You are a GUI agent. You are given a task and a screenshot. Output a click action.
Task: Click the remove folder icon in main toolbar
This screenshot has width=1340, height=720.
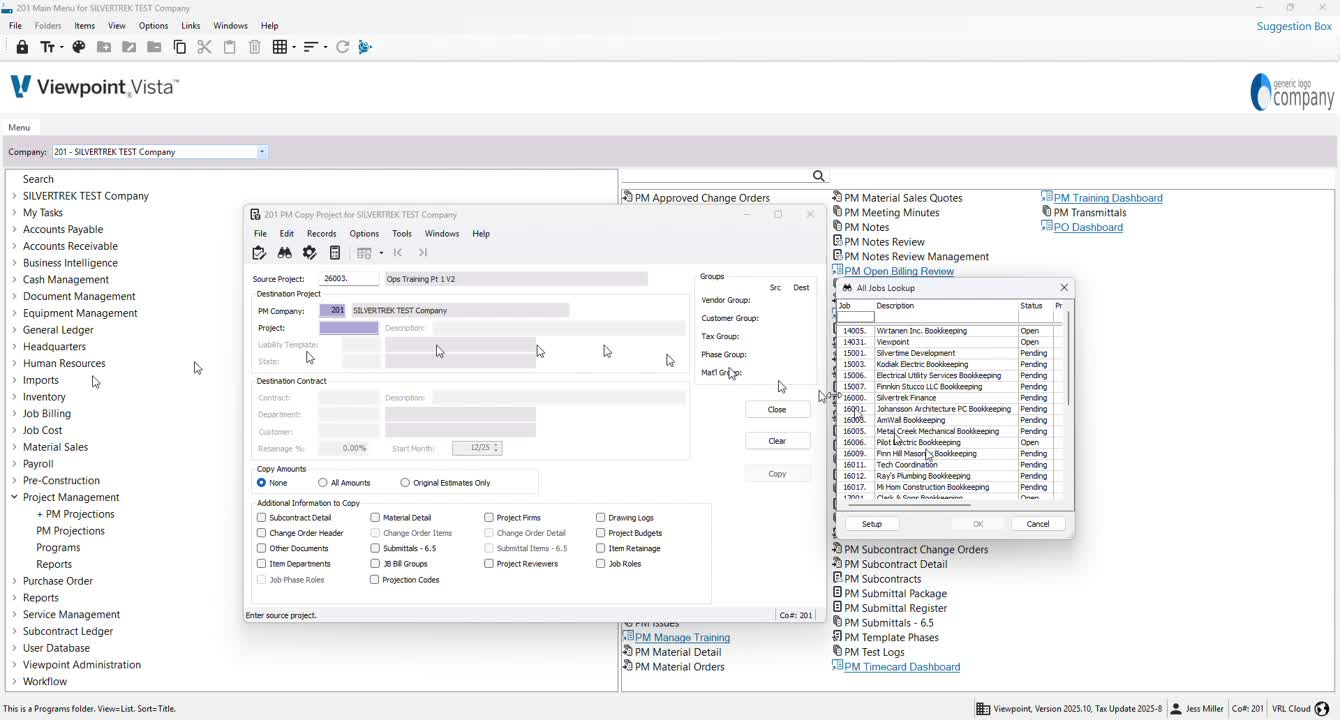point(154,47)
